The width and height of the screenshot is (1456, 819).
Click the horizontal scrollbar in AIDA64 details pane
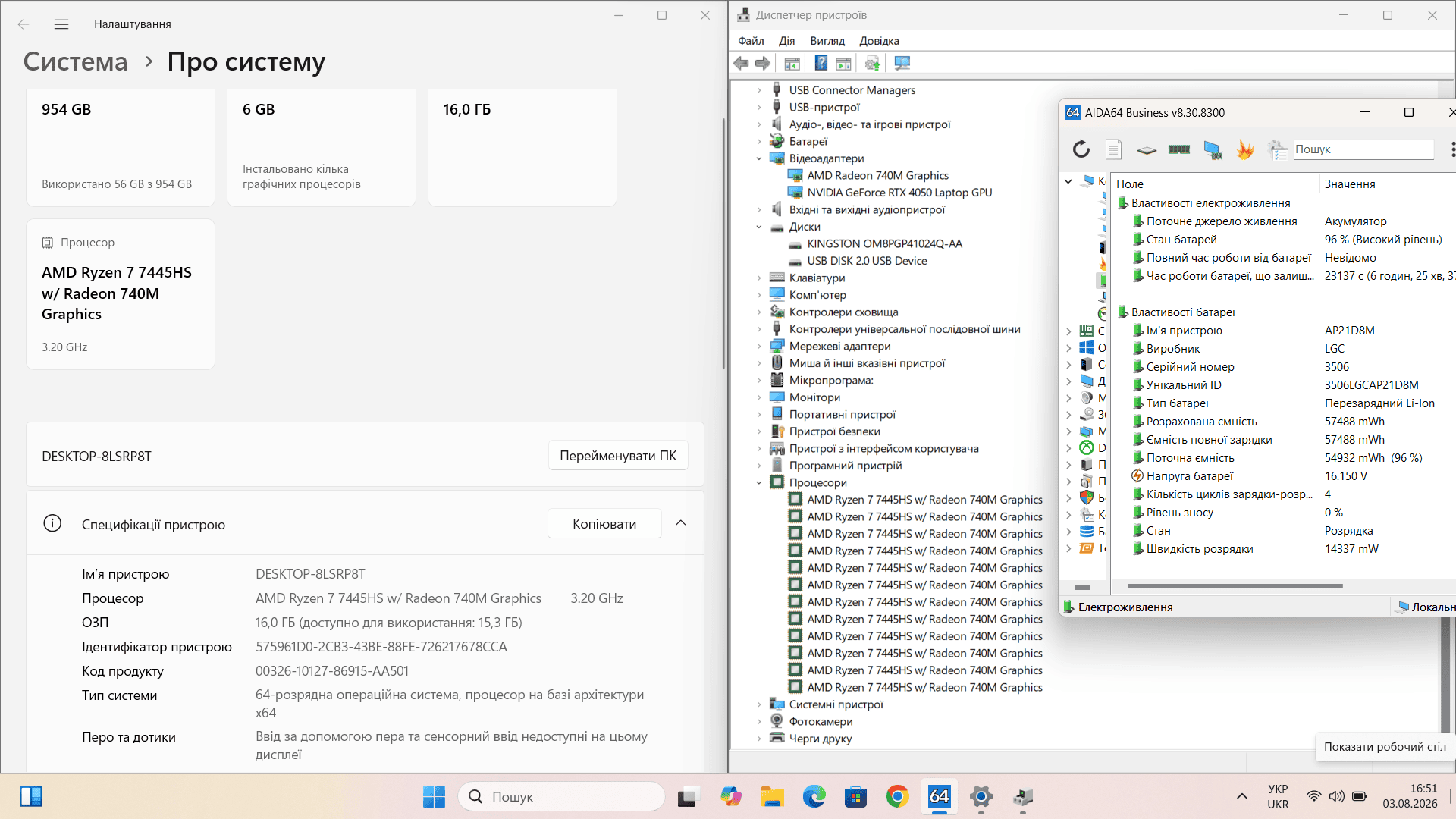coord(1235,586)
